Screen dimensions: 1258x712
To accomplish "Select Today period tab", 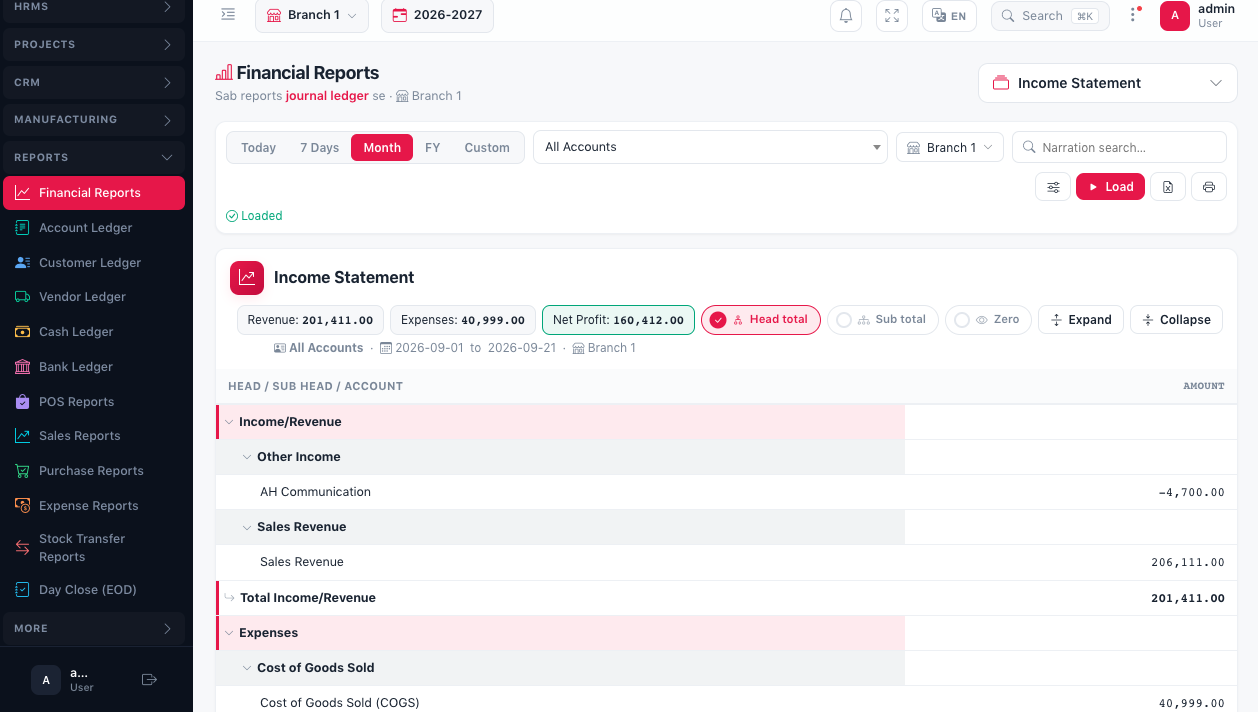I will click(x=258, y=147).
